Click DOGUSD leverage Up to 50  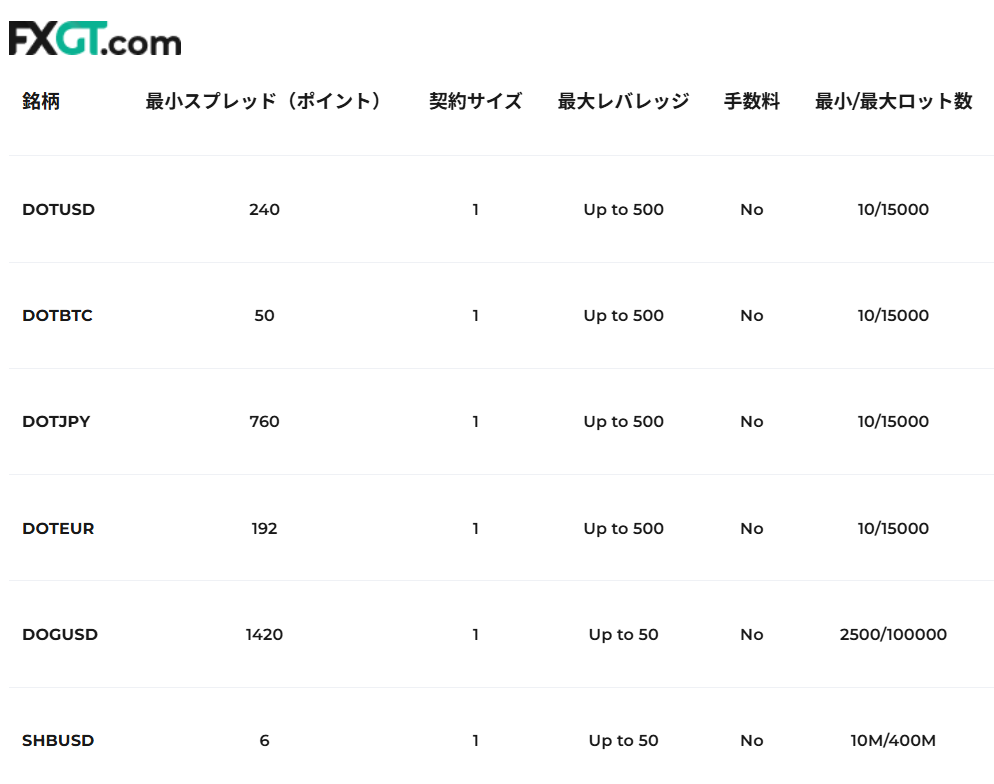pyautogui.click(x=623, y=635)
